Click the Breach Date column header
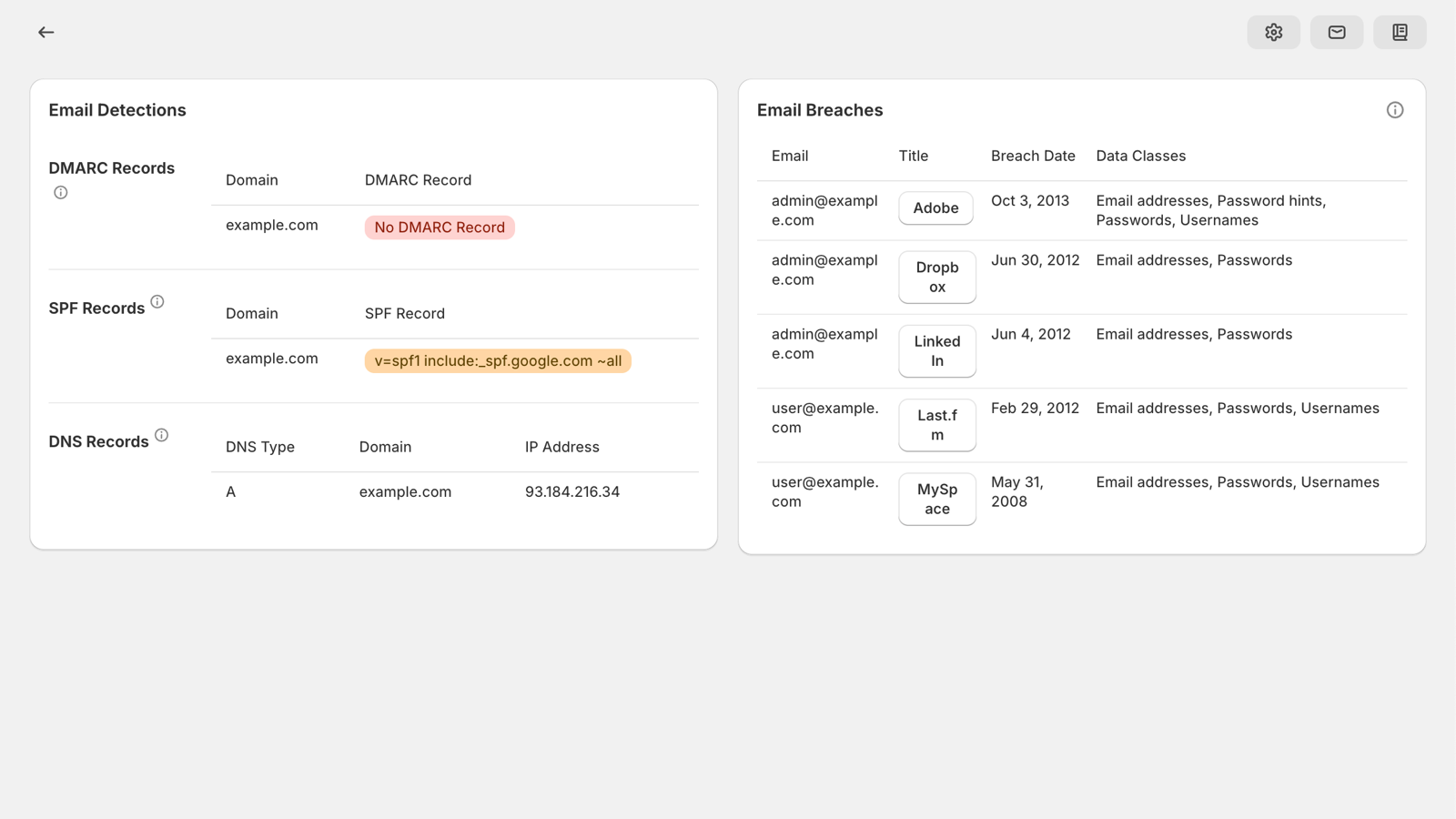Image resolution: width=1456 pixels, height=819 pixels. click(1033, 157)
